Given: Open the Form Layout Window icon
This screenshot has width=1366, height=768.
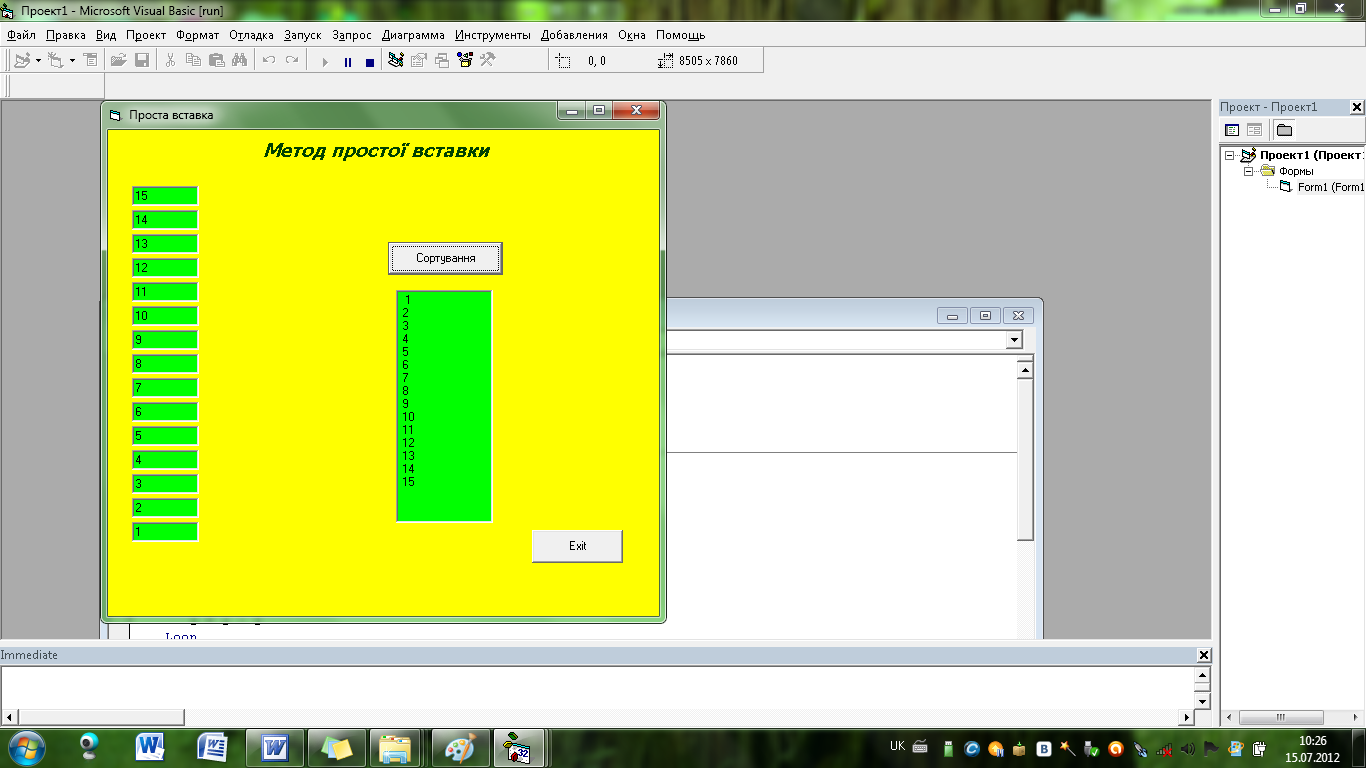Looking at the screenshot, I should click(442, 60).
